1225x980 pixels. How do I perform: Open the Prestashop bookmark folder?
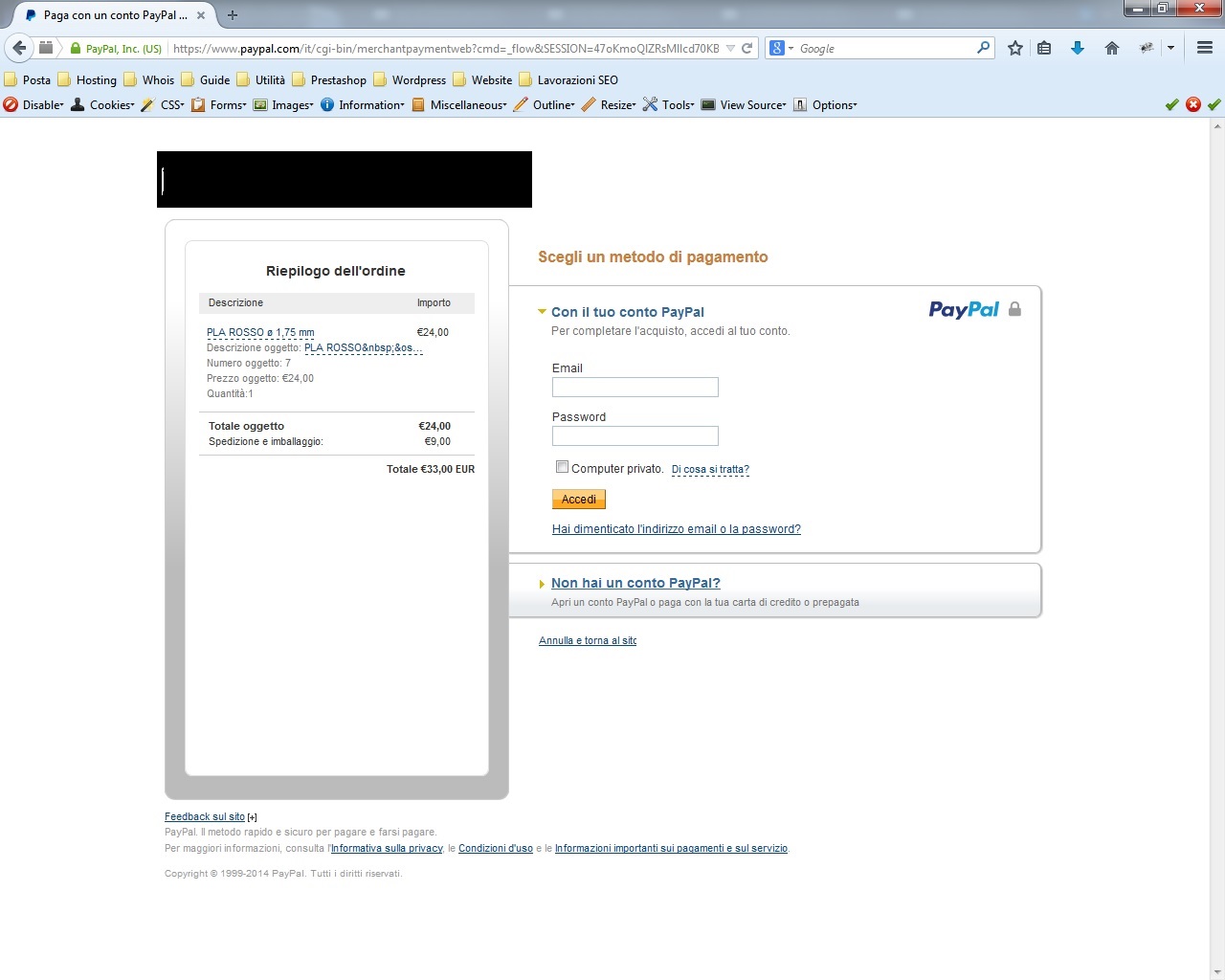[329, 79]
